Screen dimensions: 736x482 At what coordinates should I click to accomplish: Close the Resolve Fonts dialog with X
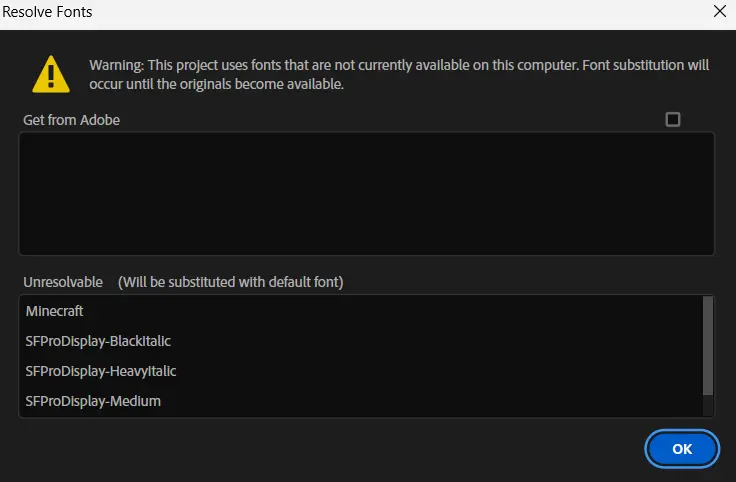coord(719,12)
